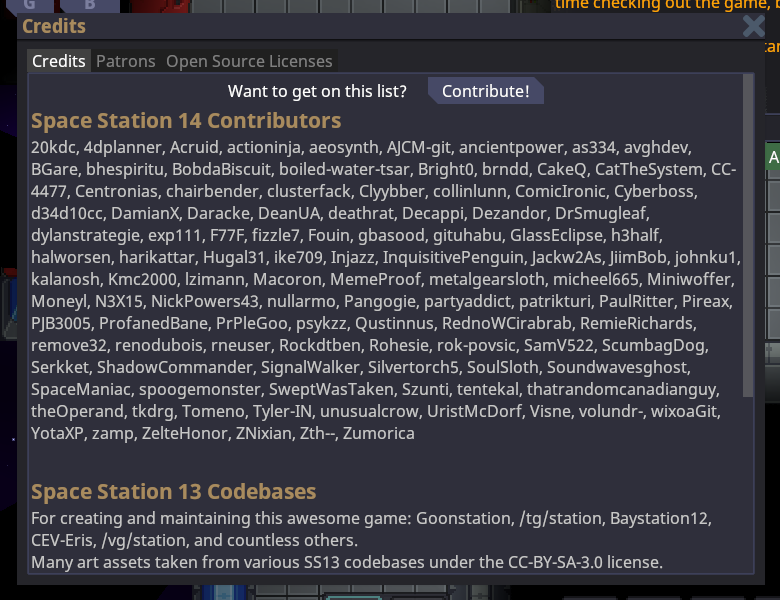Viewport: 780px width, 600px height.
Task: Click the Goonstation codebase name
Action: (463, 518)
